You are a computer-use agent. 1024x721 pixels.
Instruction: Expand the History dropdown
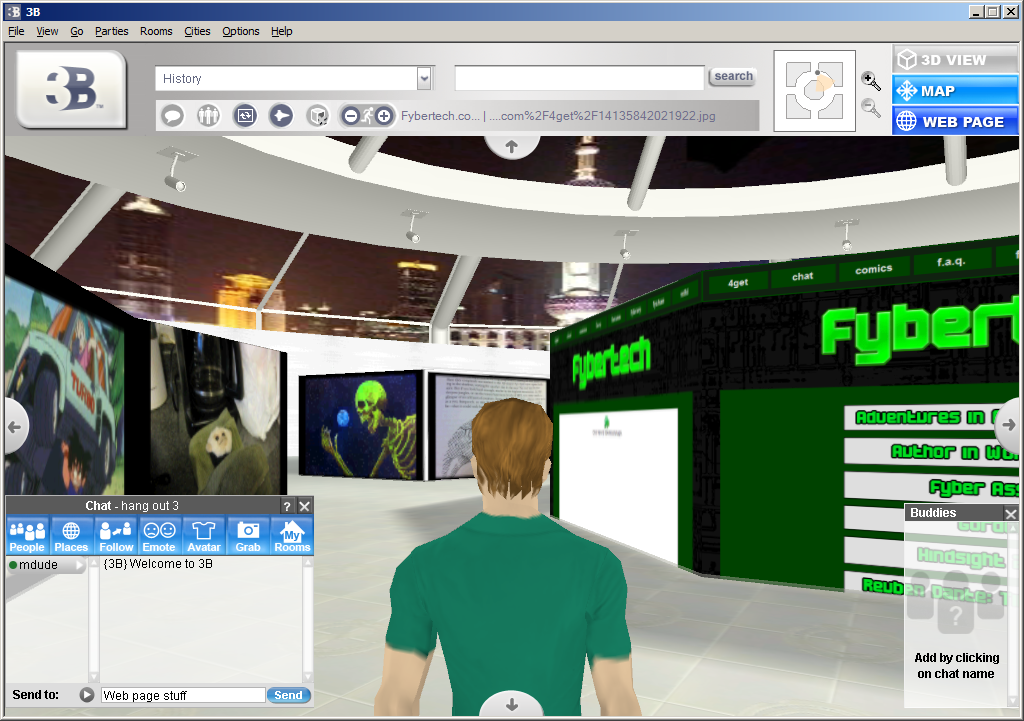tap(424, 78)
